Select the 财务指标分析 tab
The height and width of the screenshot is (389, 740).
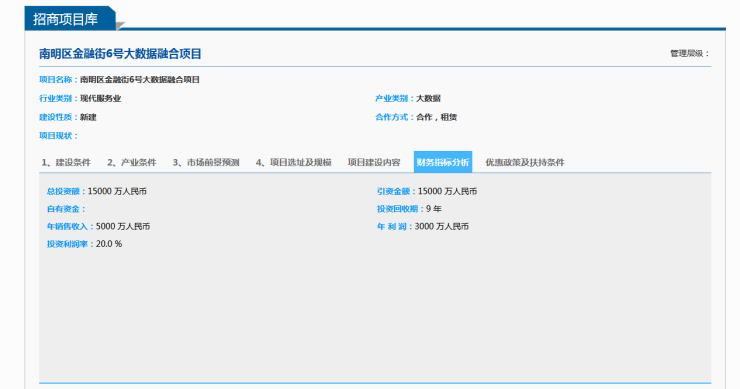[x=443, y=162]
